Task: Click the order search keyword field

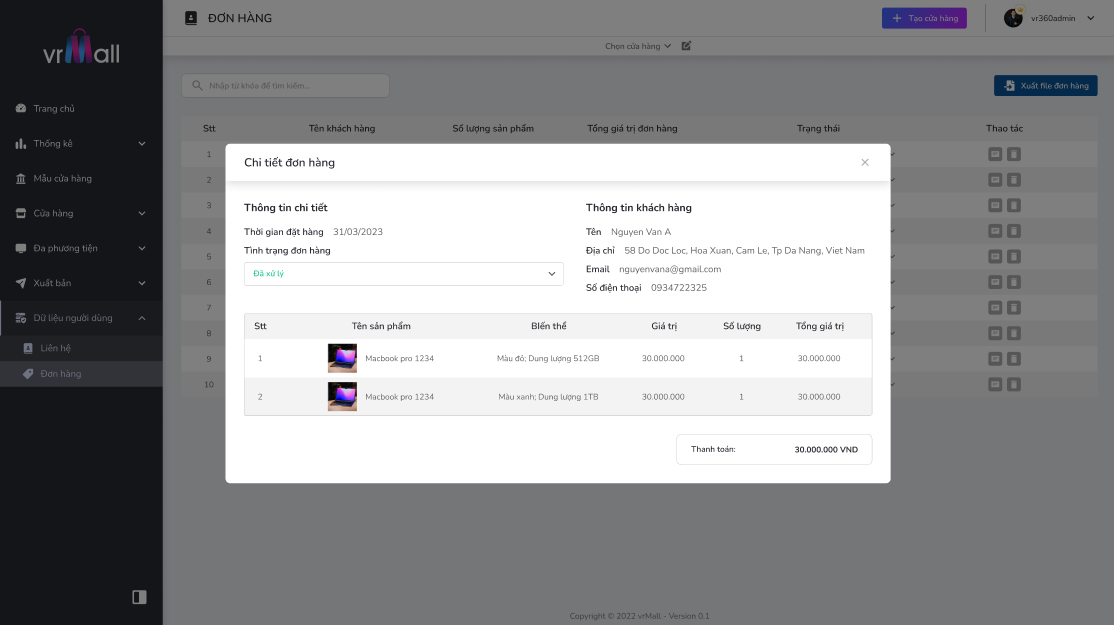Action: pyautogui.click(x=285, y=85)
